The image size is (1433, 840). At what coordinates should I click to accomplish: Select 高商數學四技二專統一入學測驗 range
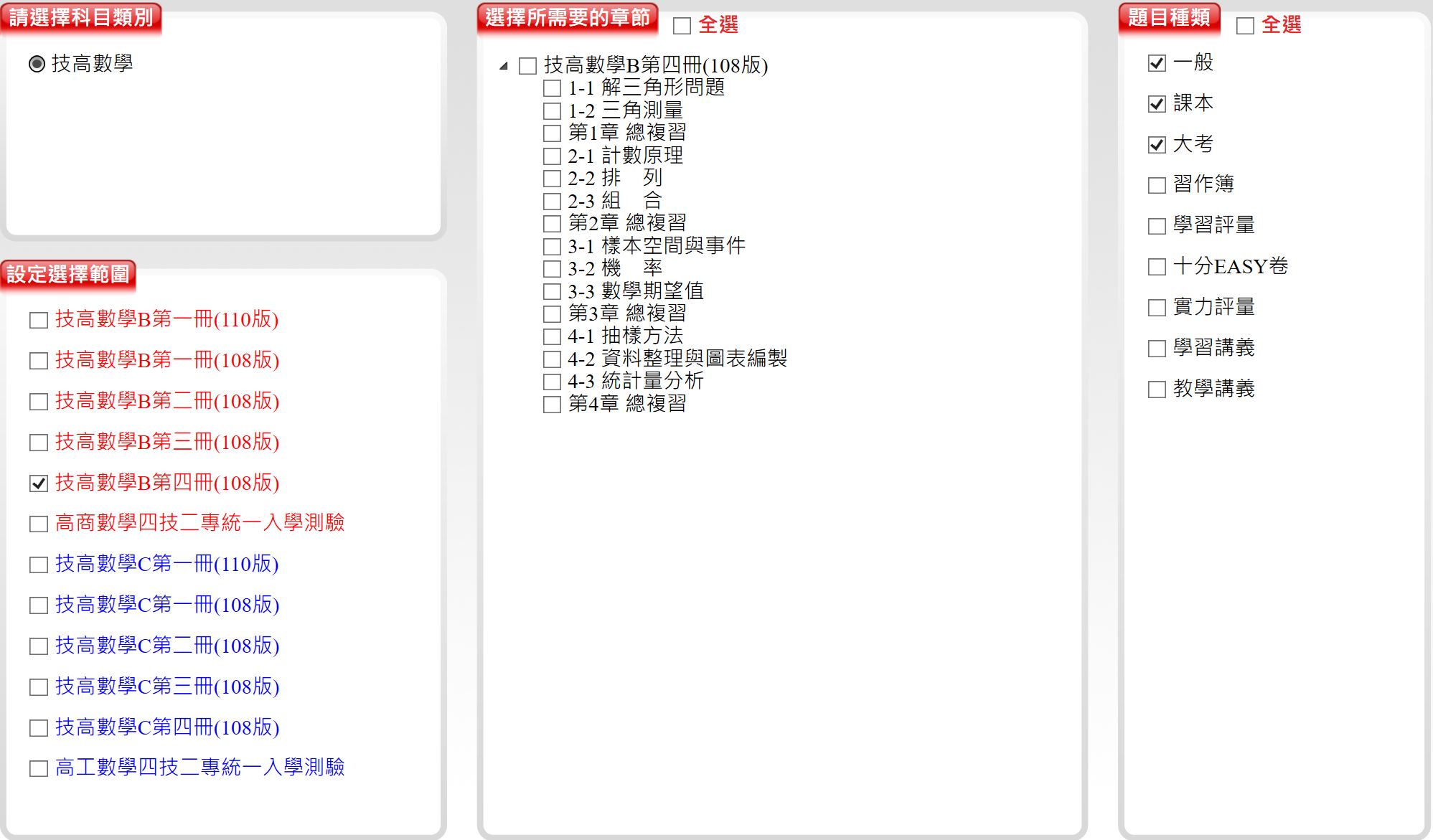38,524
